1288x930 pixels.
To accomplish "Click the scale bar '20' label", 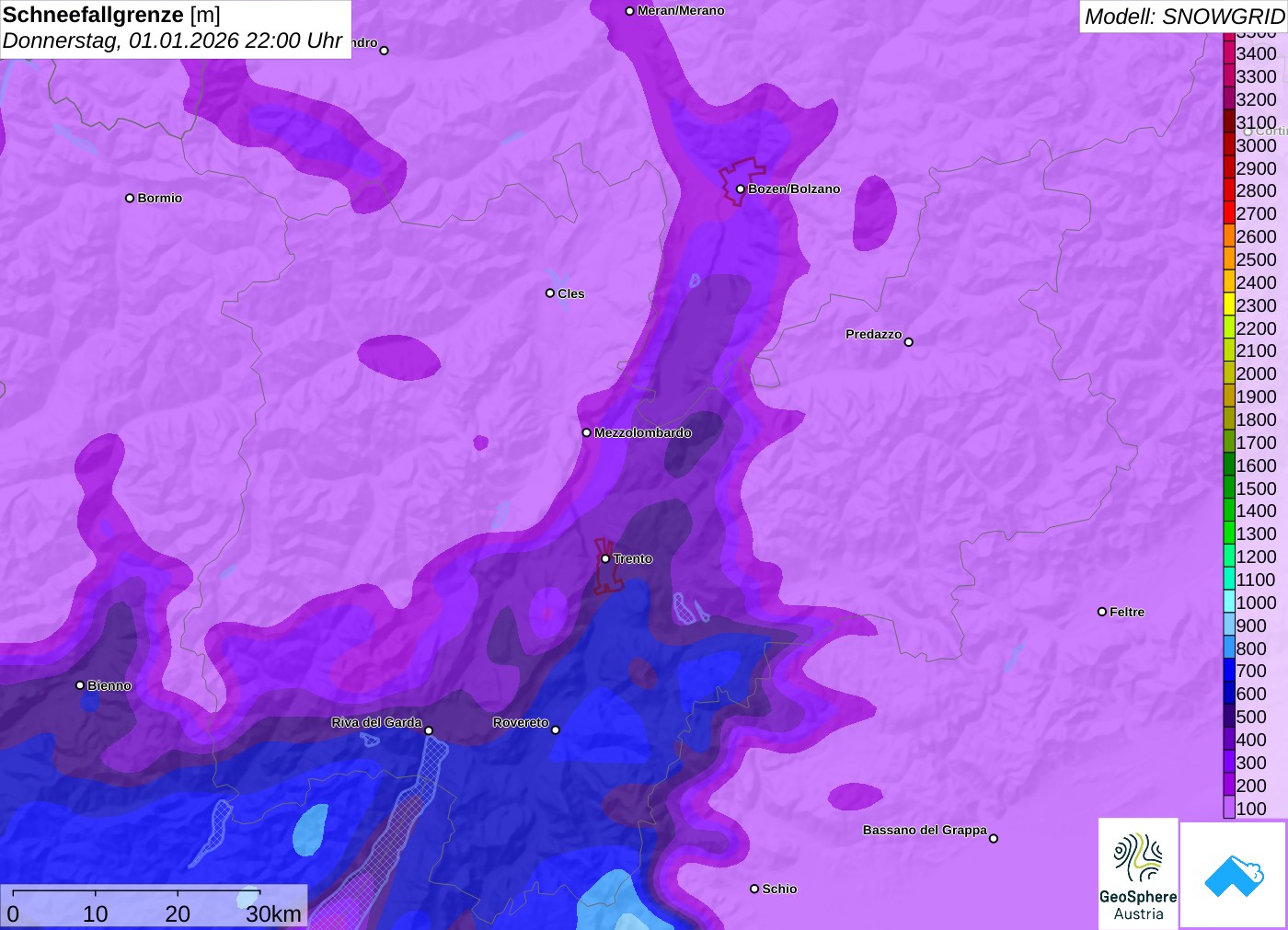I will [x=178, y=913].
